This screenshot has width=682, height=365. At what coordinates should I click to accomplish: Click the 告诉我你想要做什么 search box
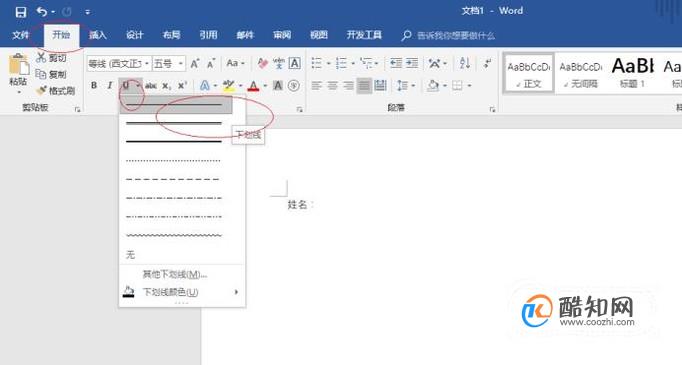click(455, 36)
